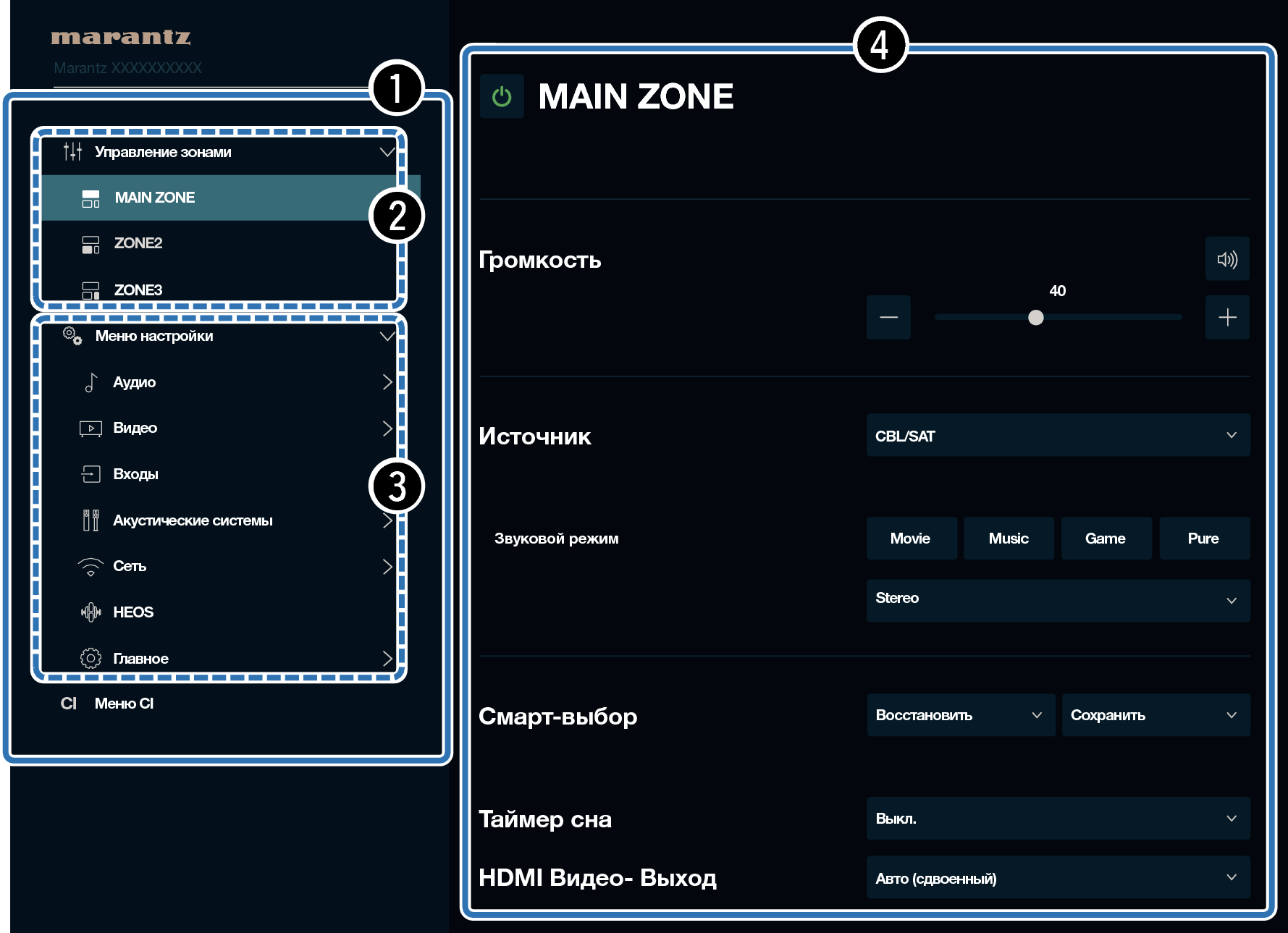
Task: Mute the volume with the speaker icon
Action: tap(1226, 259)
